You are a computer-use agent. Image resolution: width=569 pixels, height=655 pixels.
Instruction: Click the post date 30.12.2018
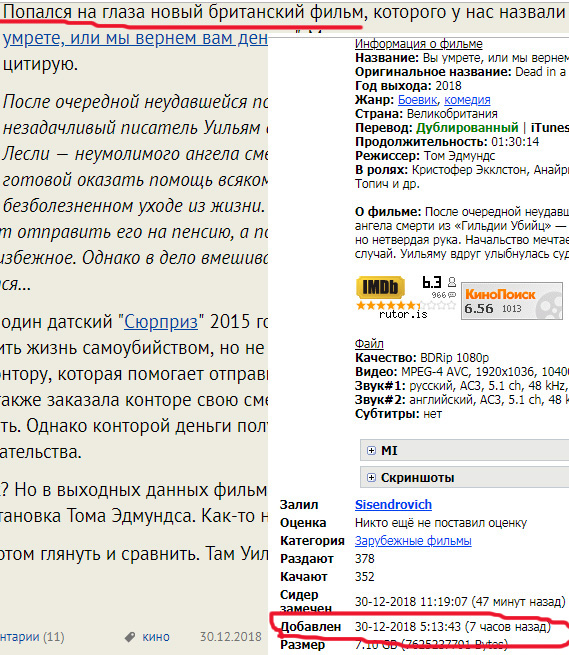click(231, 637)
